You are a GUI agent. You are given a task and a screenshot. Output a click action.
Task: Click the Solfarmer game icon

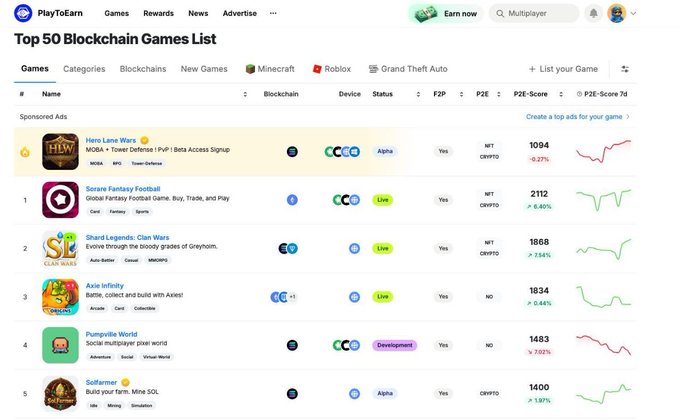point(60,394)
